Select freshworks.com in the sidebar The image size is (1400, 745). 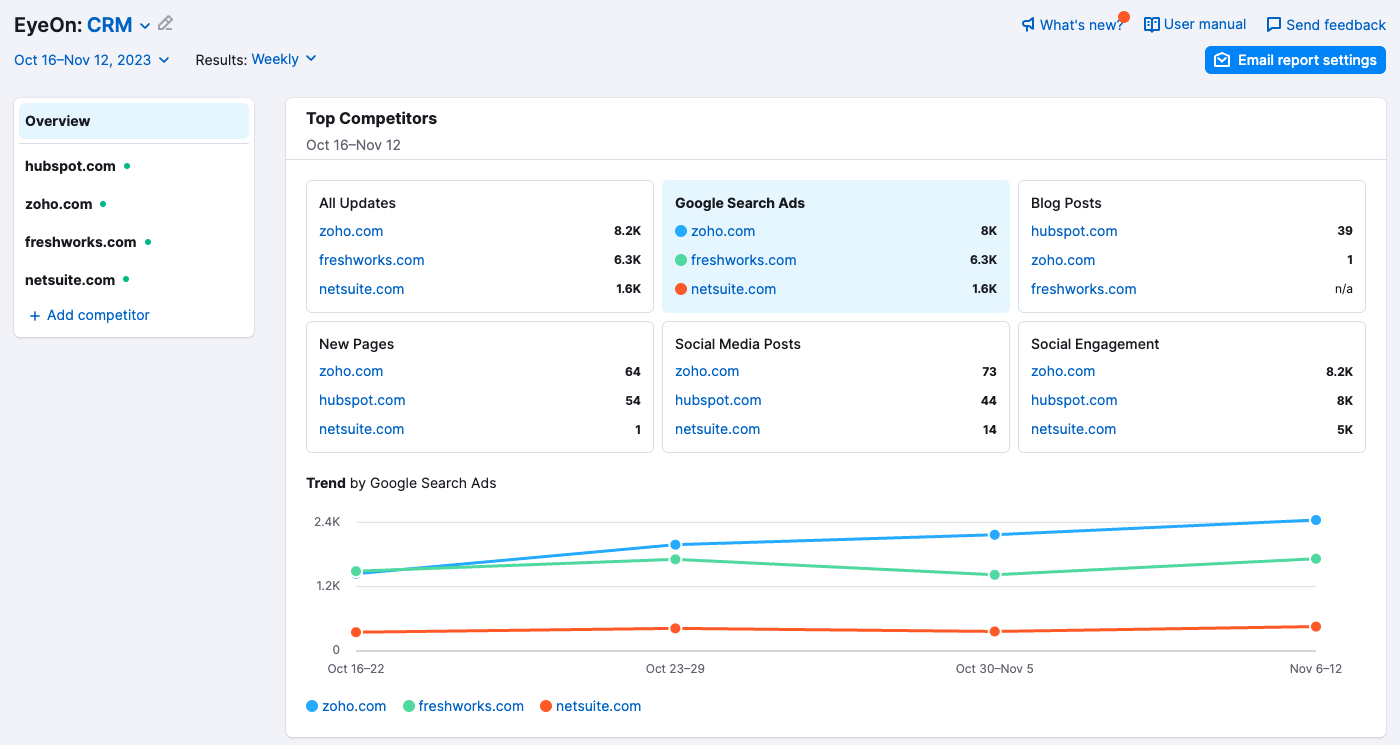[80, 242]
